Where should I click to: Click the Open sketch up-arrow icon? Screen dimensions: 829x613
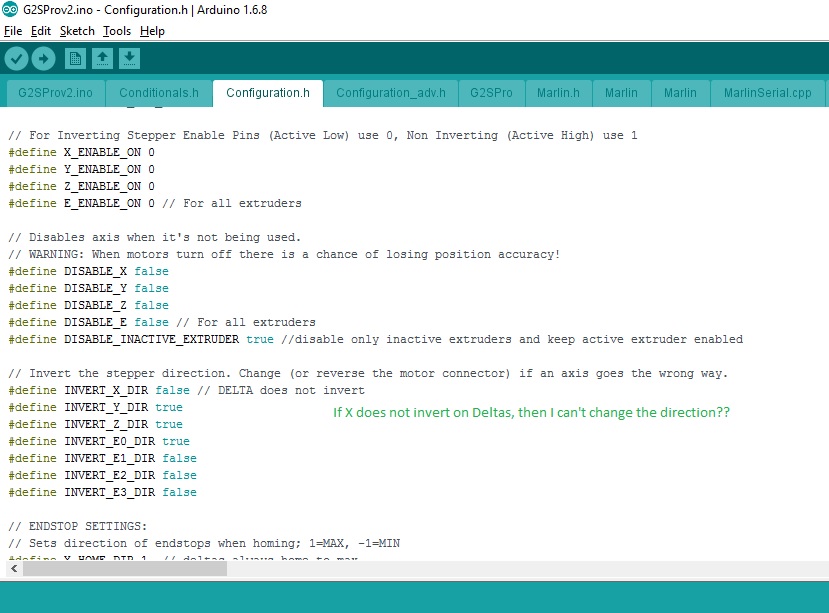click(x=102, y=59)
